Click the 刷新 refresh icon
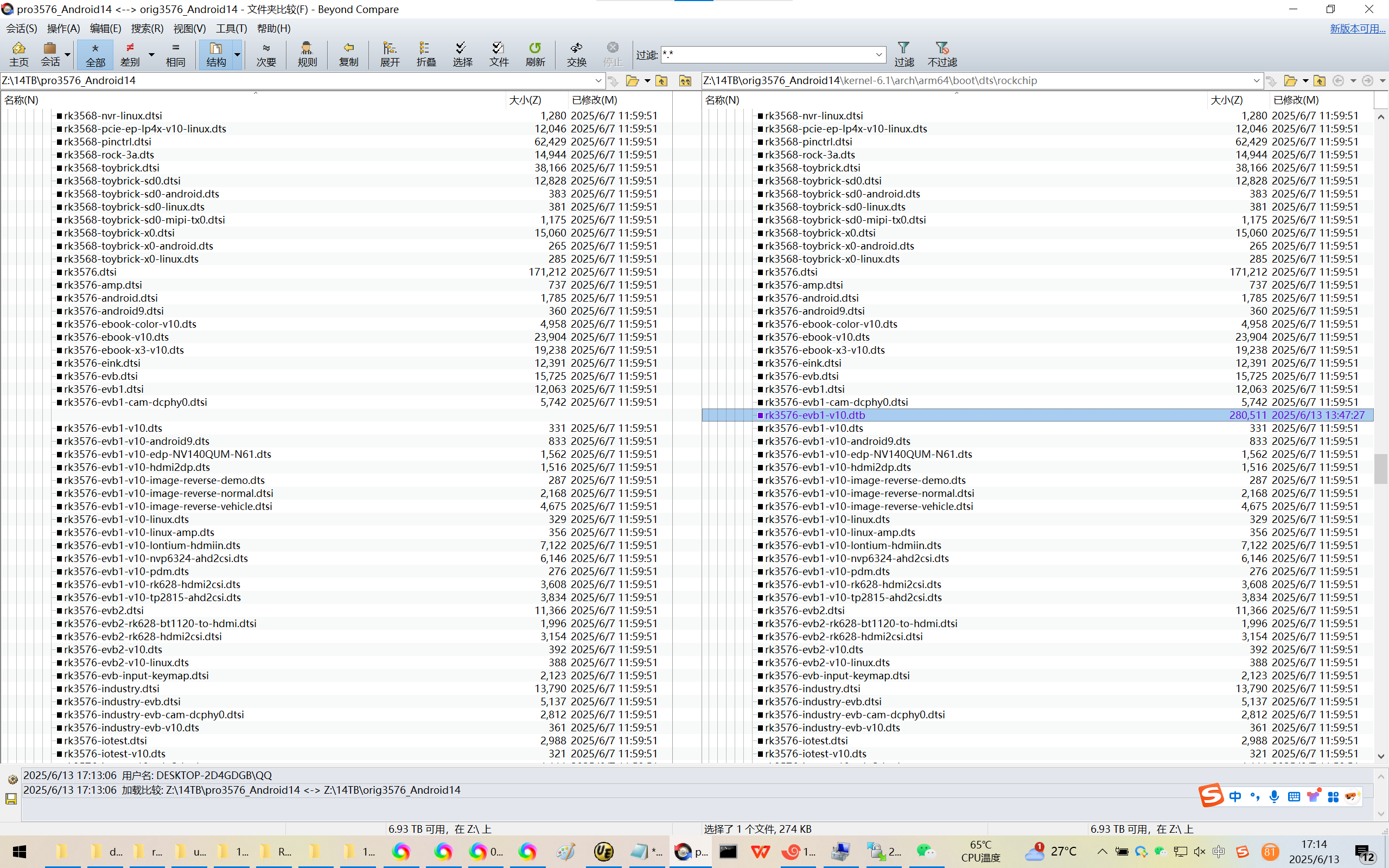This screenshot has height=868, width=1389. 535,54
